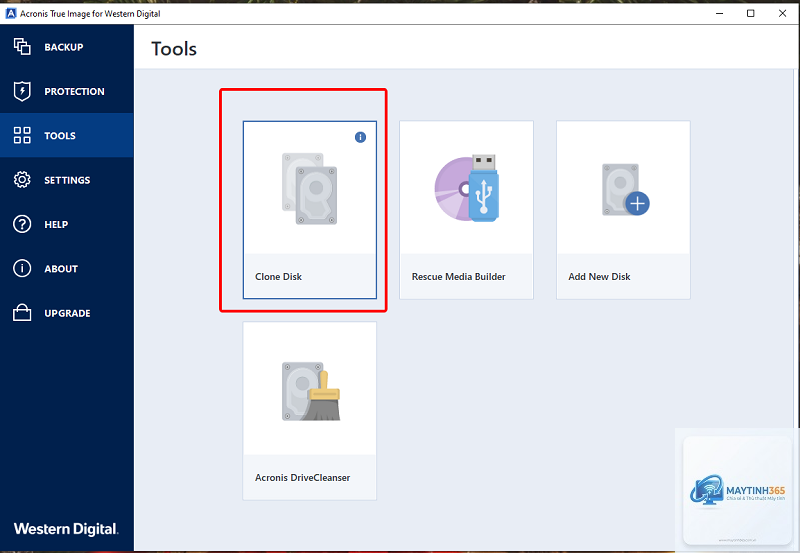The width and height of the screenshot is (800, 553).
Task: Select the Protection shield icon
Action: [x=22, y=91]
